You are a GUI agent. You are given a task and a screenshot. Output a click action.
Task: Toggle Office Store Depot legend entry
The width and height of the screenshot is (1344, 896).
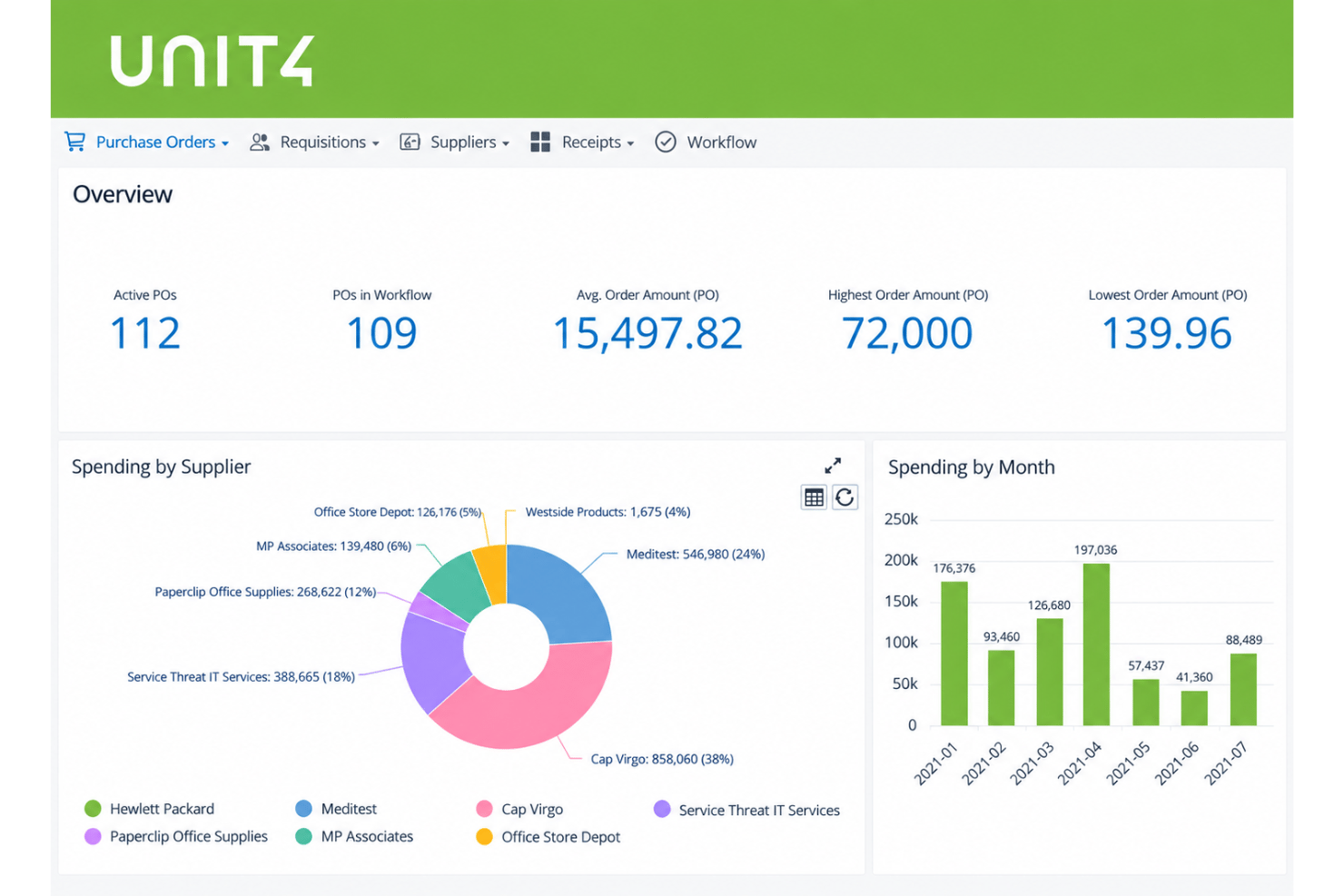point(548,837)
